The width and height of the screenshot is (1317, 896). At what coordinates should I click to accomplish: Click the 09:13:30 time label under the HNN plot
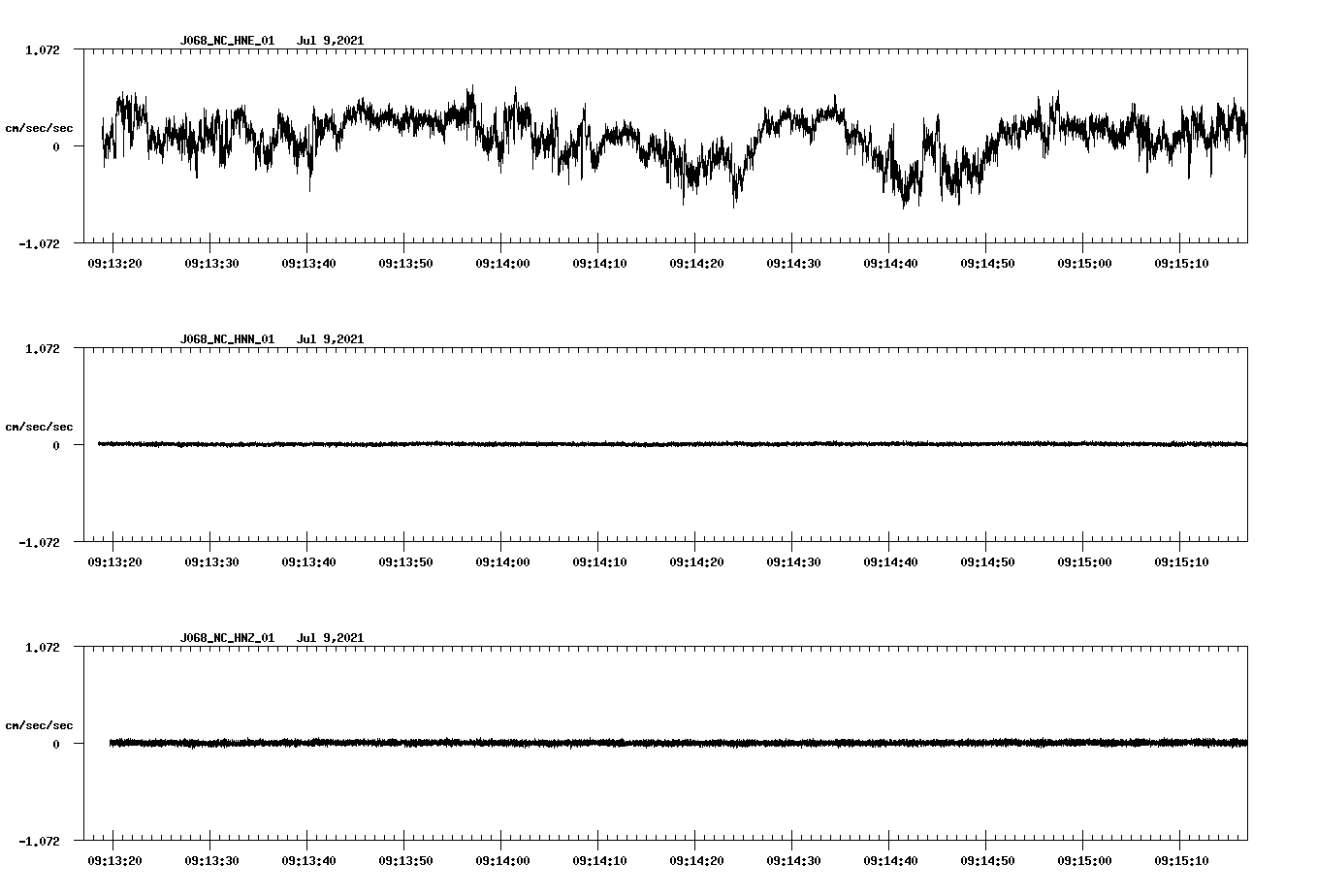point(211,561)
